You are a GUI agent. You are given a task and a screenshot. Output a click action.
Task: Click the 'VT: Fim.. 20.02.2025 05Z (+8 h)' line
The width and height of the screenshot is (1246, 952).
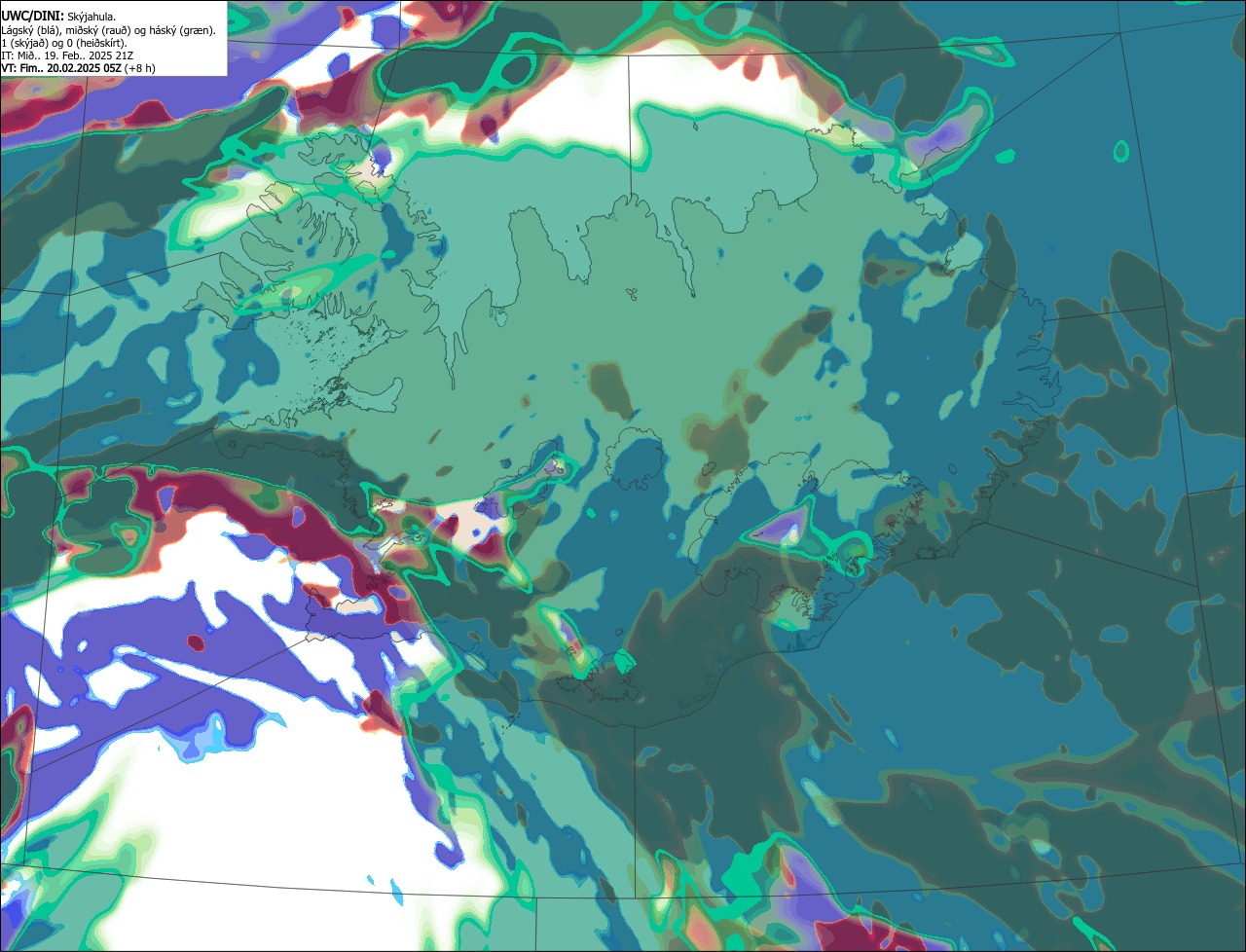tap(78, 68)
